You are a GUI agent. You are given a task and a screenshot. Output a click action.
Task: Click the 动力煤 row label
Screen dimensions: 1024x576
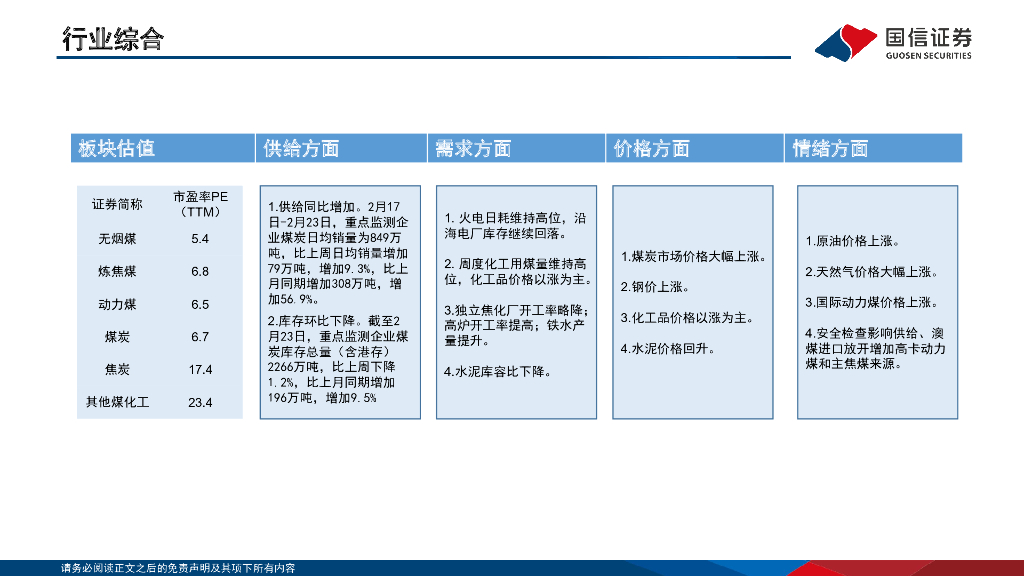click(117, 304)
